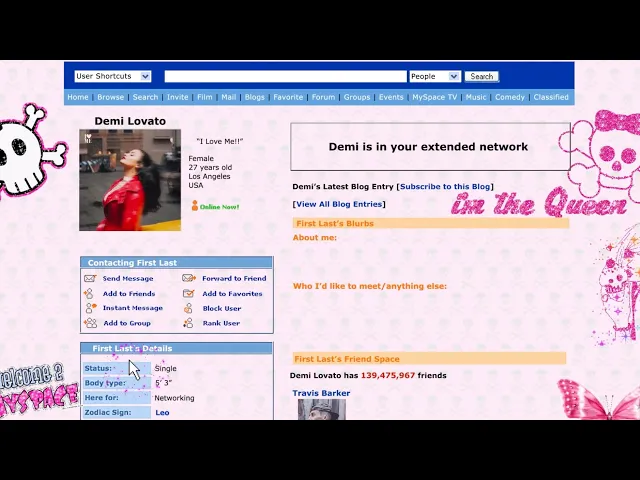The width and height of the screenshot is (640, 480).
Task: Open Classified in the navigation bar
Action: coord(551,97)
